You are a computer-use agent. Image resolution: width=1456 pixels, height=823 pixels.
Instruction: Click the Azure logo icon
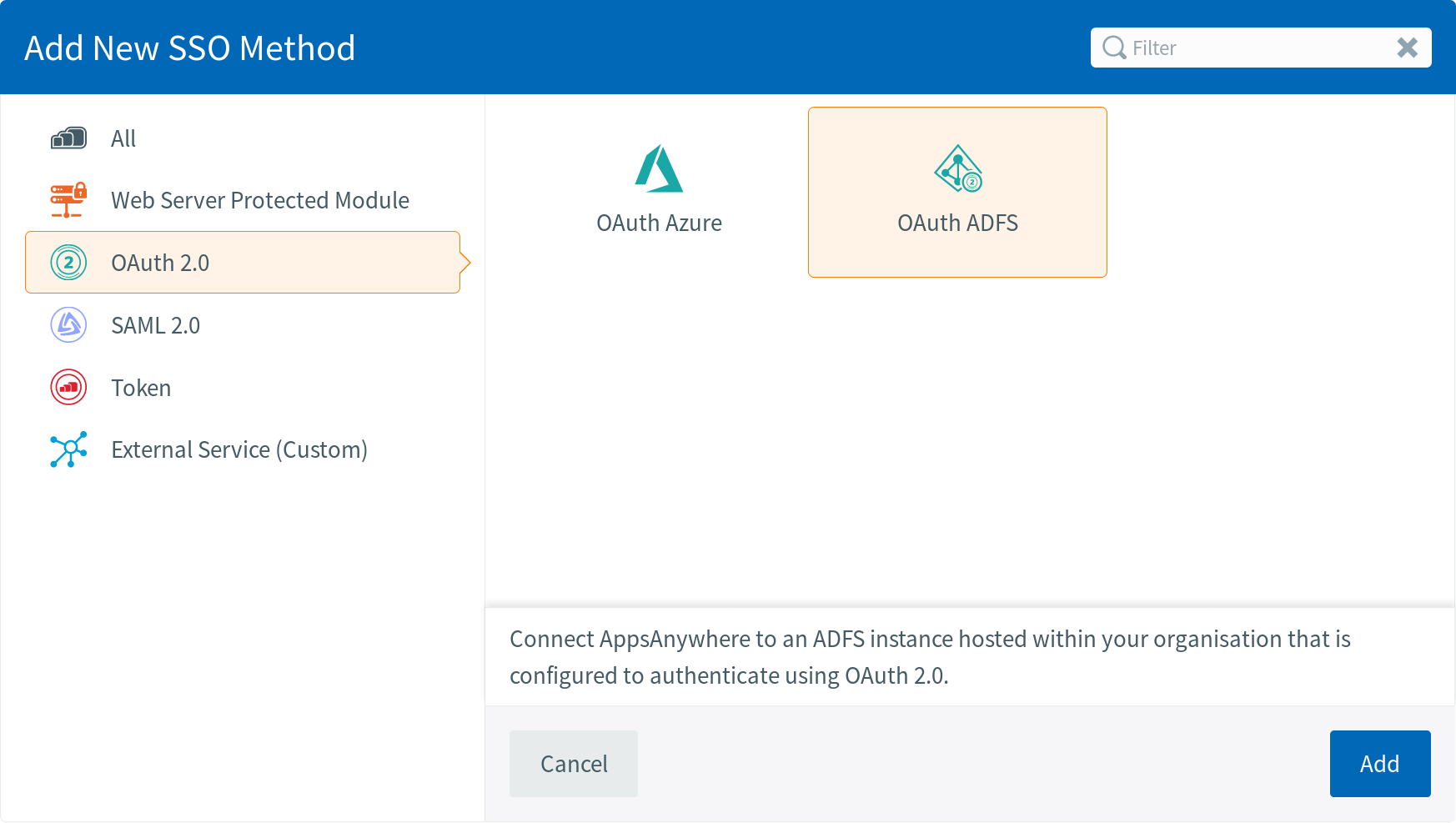point(659,168)
